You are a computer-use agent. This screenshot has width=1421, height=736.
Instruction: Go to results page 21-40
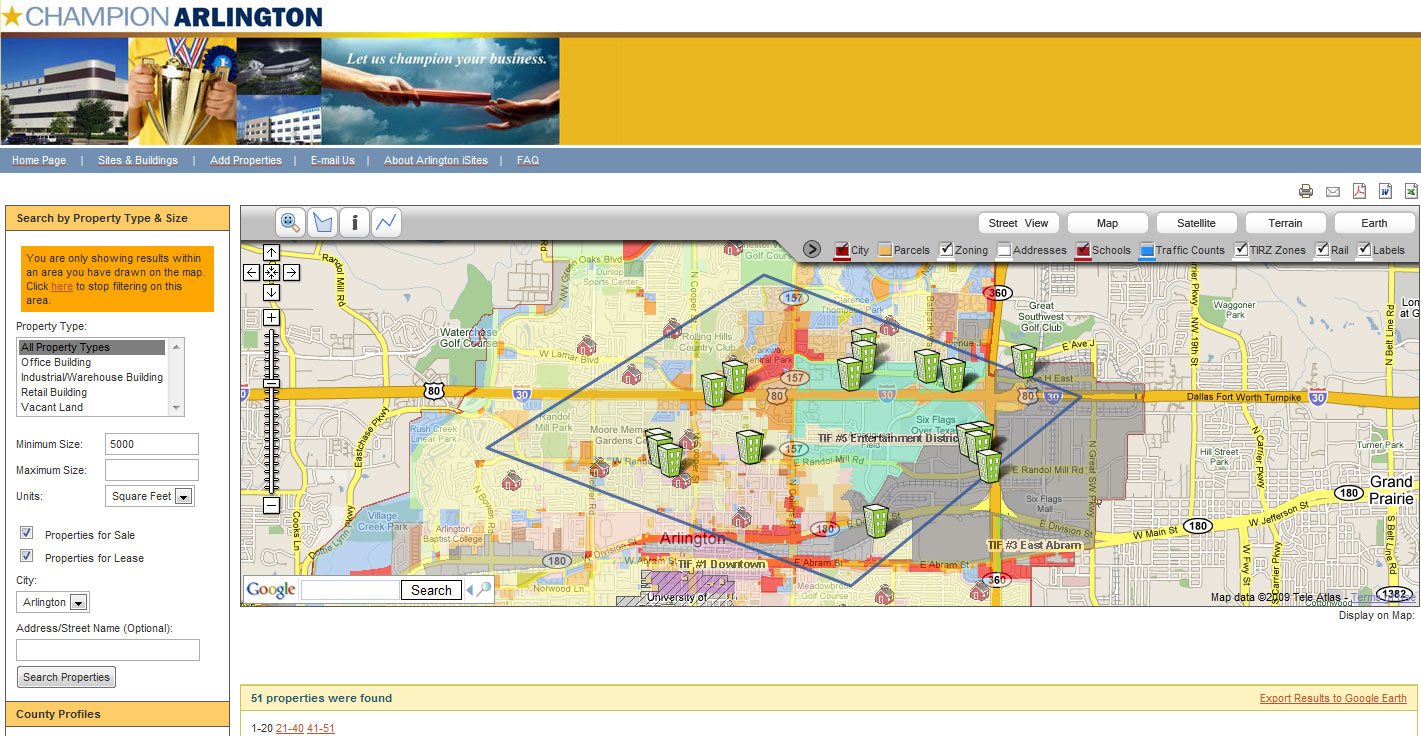(x=290, y=728)
